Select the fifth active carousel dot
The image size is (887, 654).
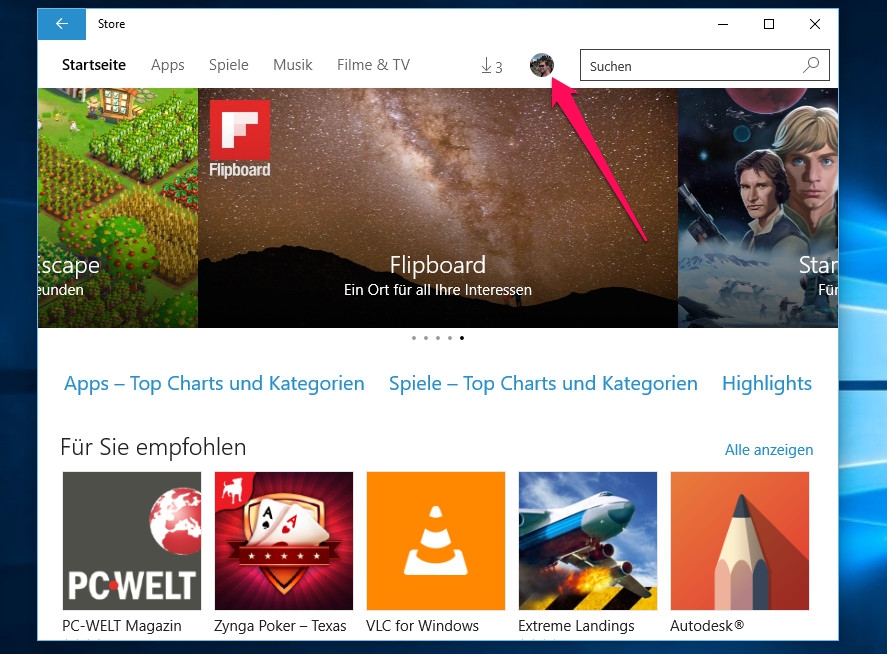(462, 338)
